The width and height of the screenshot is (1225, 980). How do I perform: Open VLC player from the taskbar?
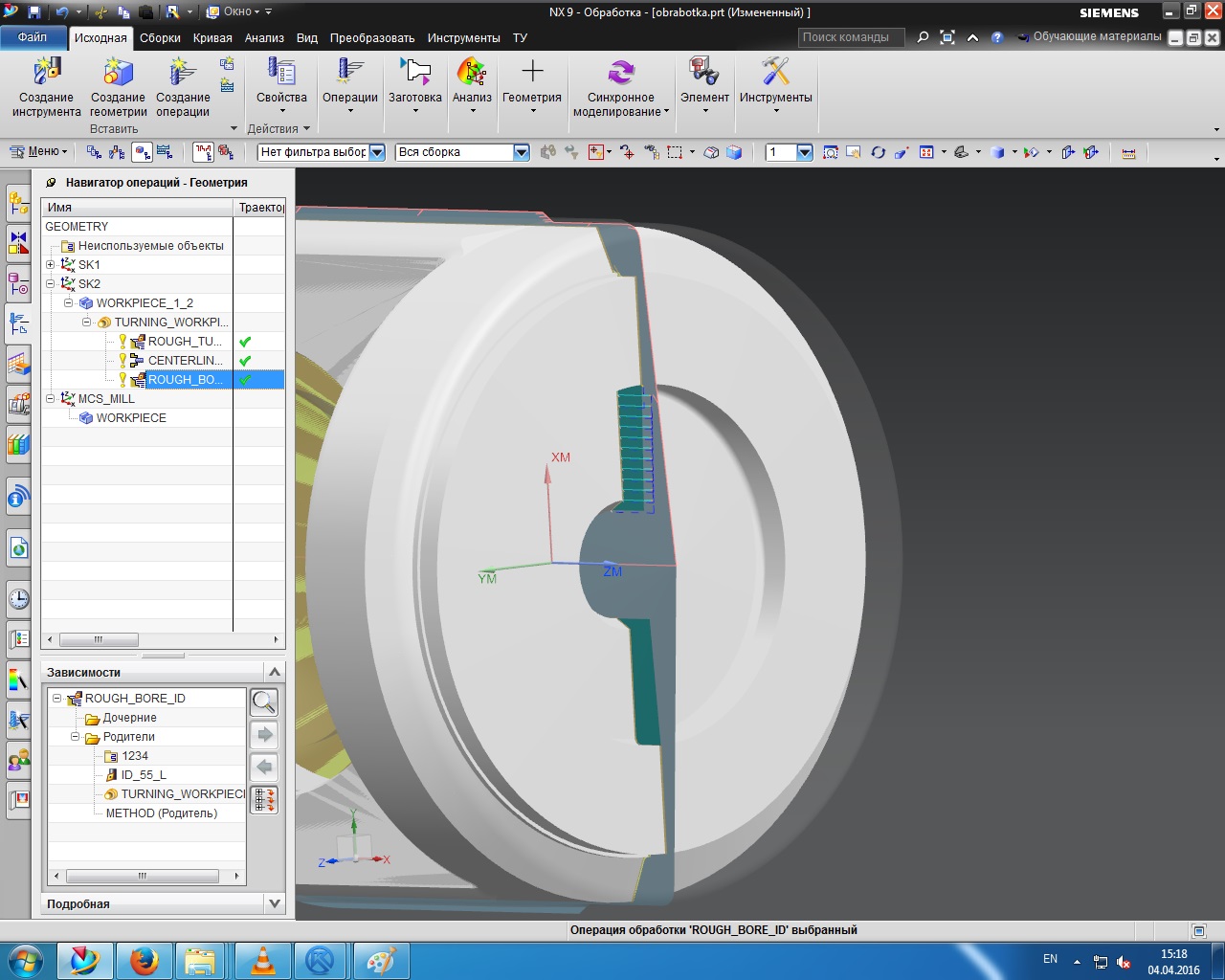coord(263,960)
